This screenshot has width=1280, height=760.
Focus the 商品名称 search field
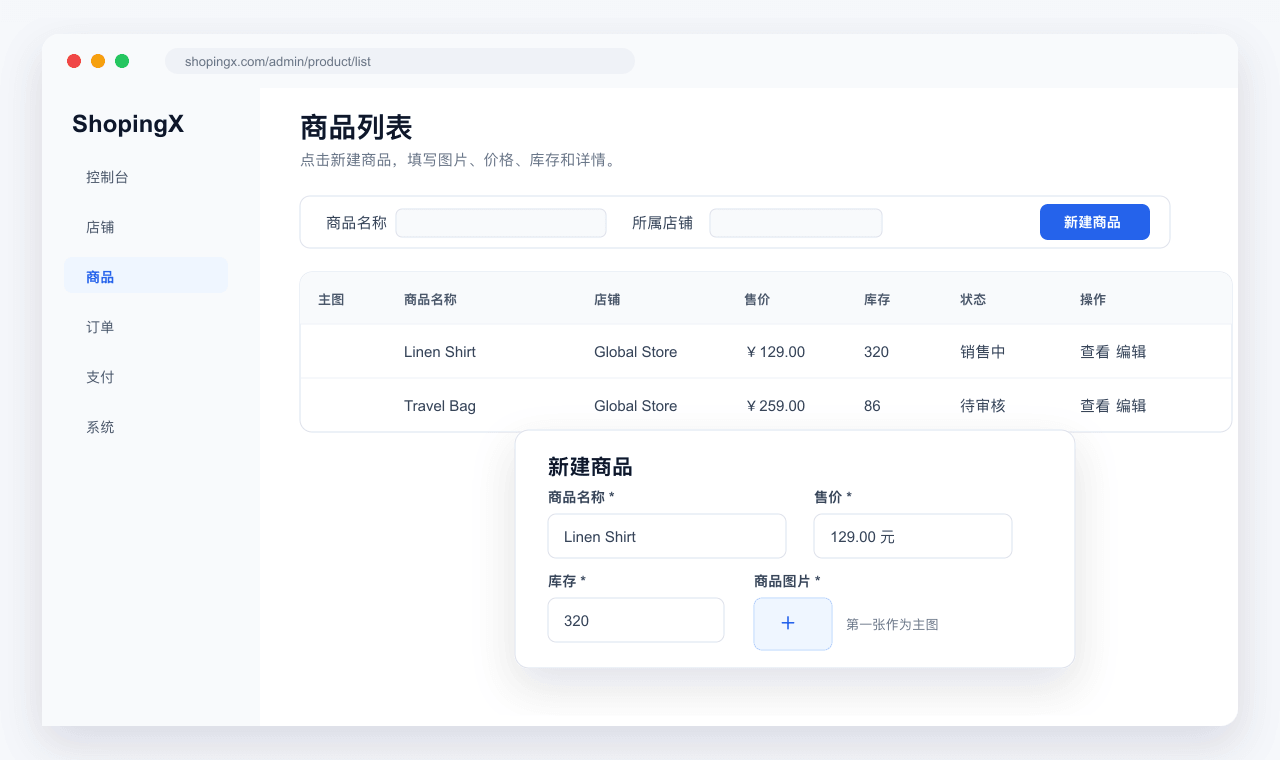501,223
